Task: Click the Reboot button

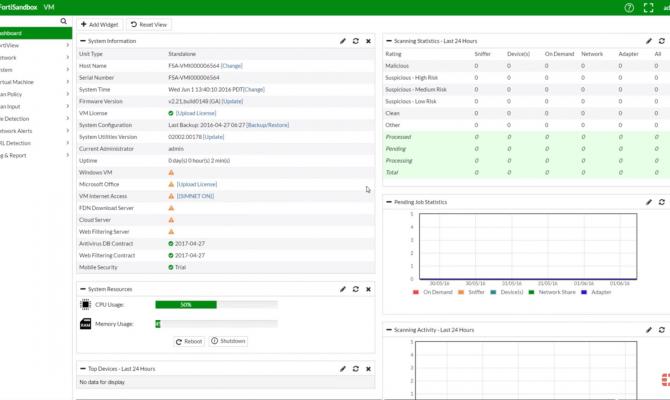Action: [x=189, y=341]
